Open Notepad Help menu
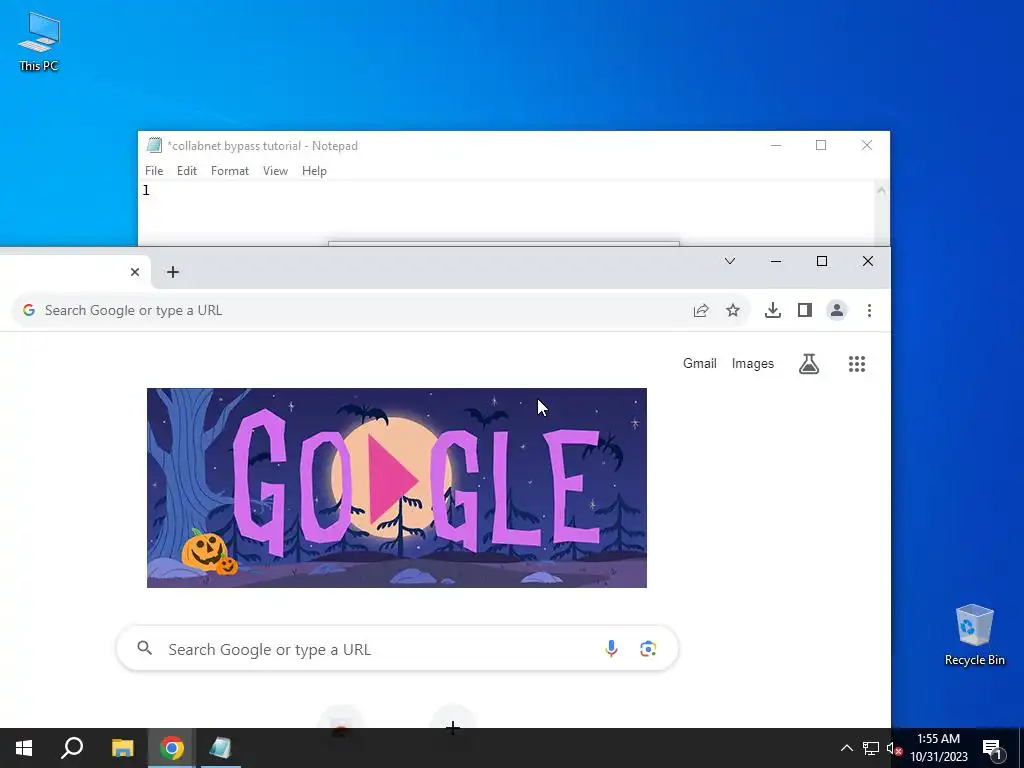The image size is (1024, 768). click(314, 170)
